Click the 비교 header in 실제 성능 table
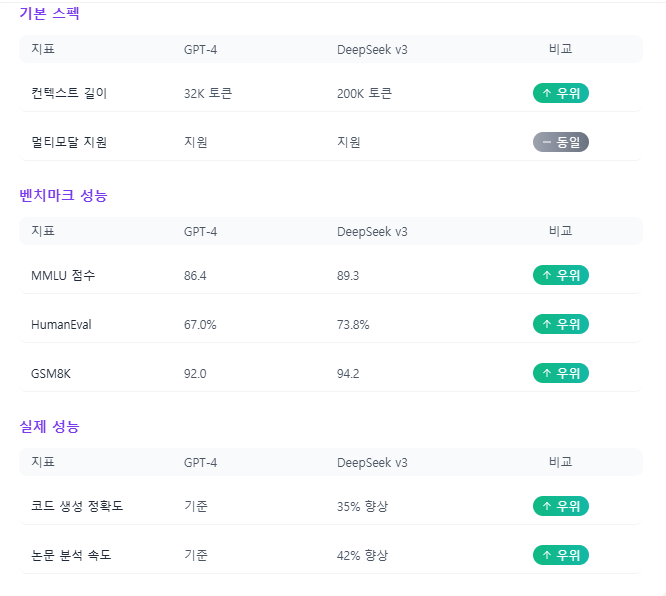 [560, 462]
